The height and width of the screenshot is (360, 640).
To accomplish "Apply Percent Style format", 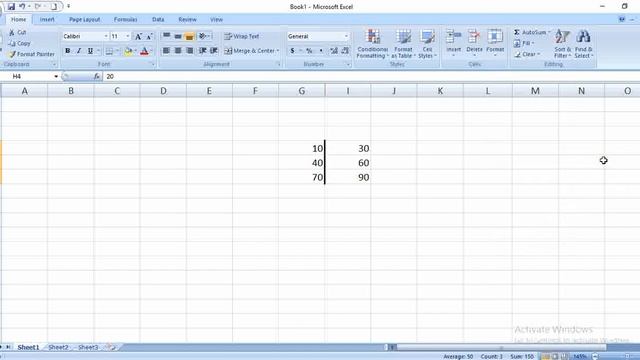I will [x=309, y=51].
